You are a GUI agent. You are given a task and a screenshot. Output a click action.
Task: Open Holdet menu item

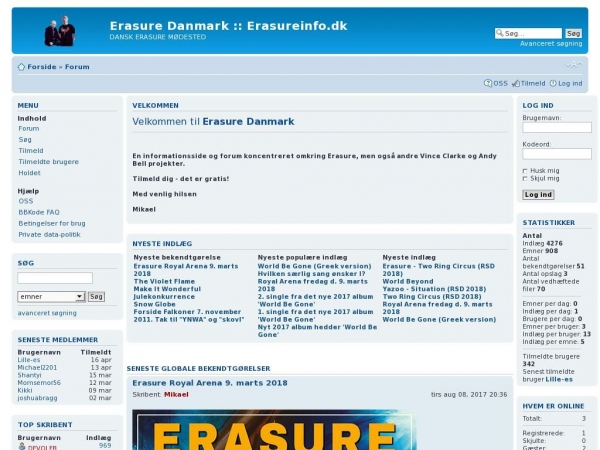point(29,173)
